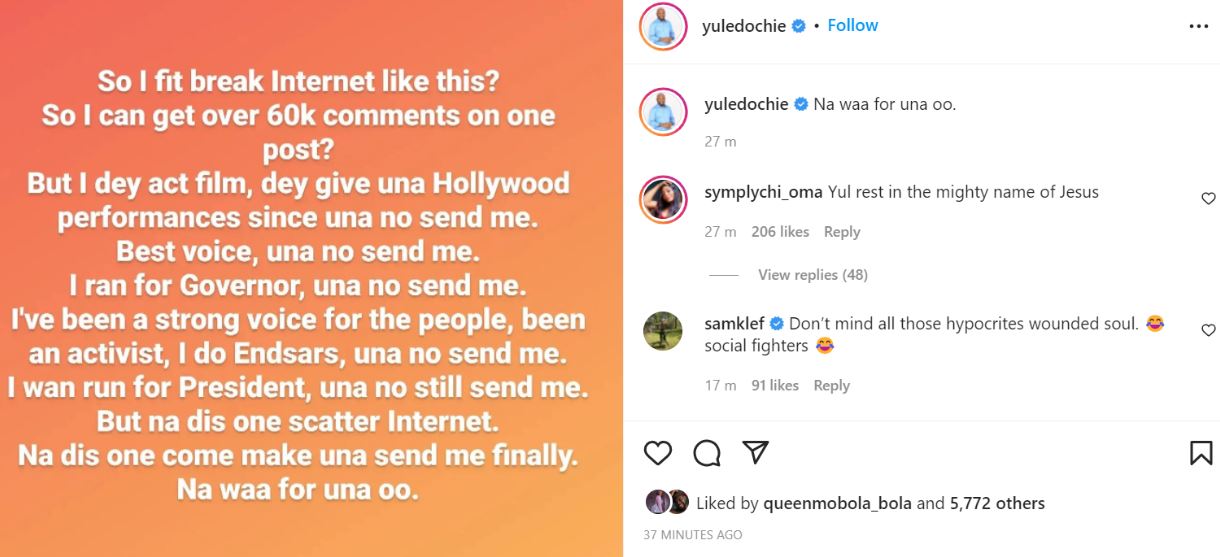Open symplychi_oma's profile avatar

coord(662,200)
